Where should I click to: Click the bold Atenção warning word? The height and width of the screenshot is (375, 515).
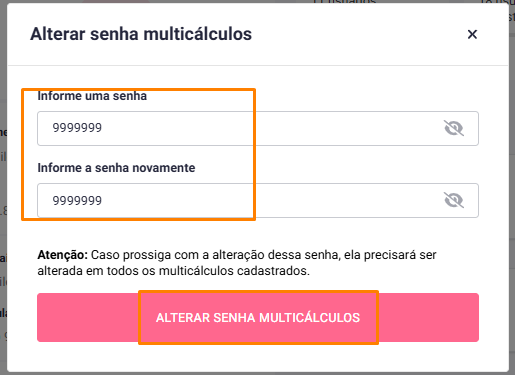pyautogui.click(x=62, y=255)
